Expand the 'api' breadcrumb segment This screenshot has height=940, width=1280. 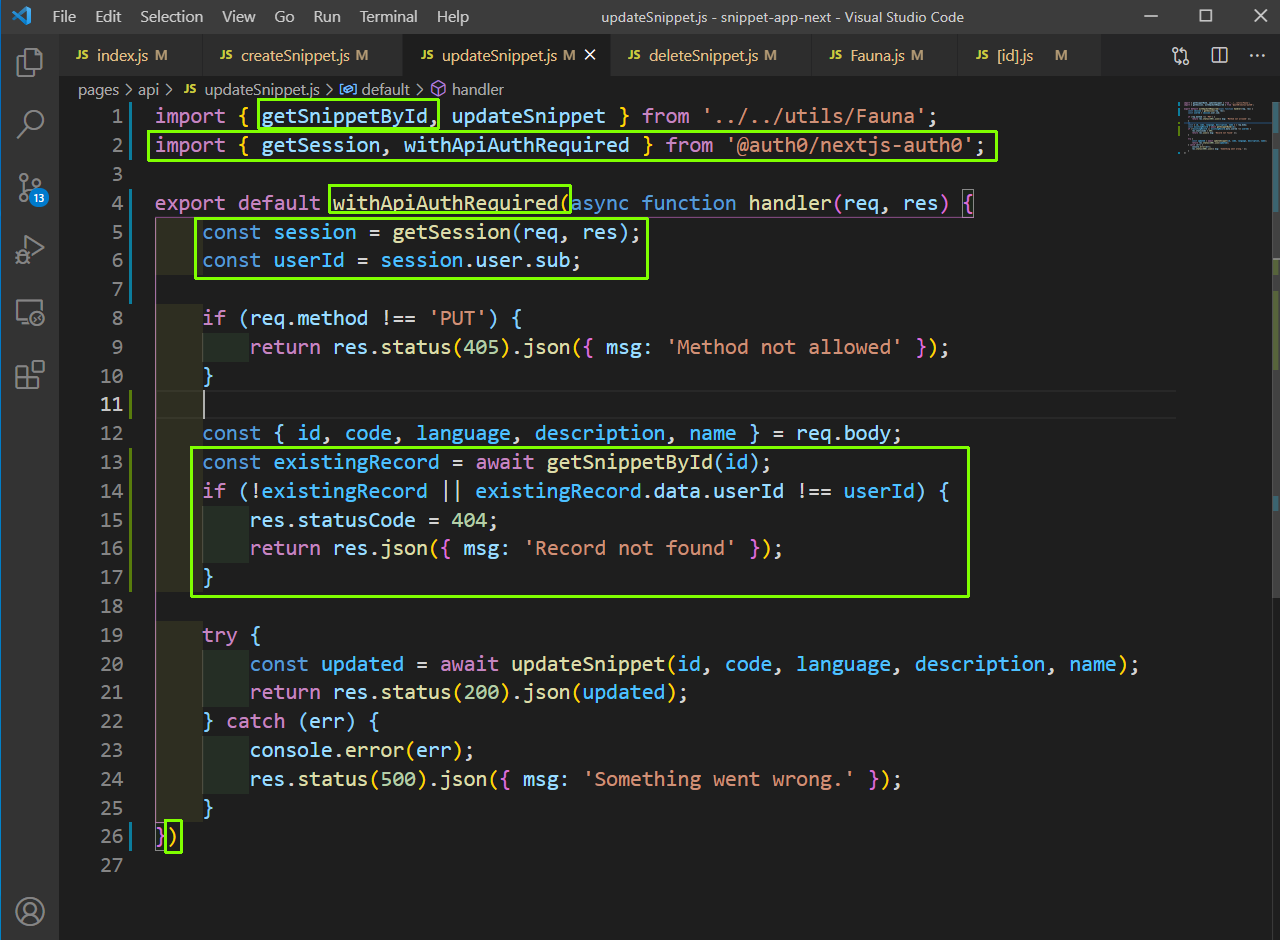[148, 89]
